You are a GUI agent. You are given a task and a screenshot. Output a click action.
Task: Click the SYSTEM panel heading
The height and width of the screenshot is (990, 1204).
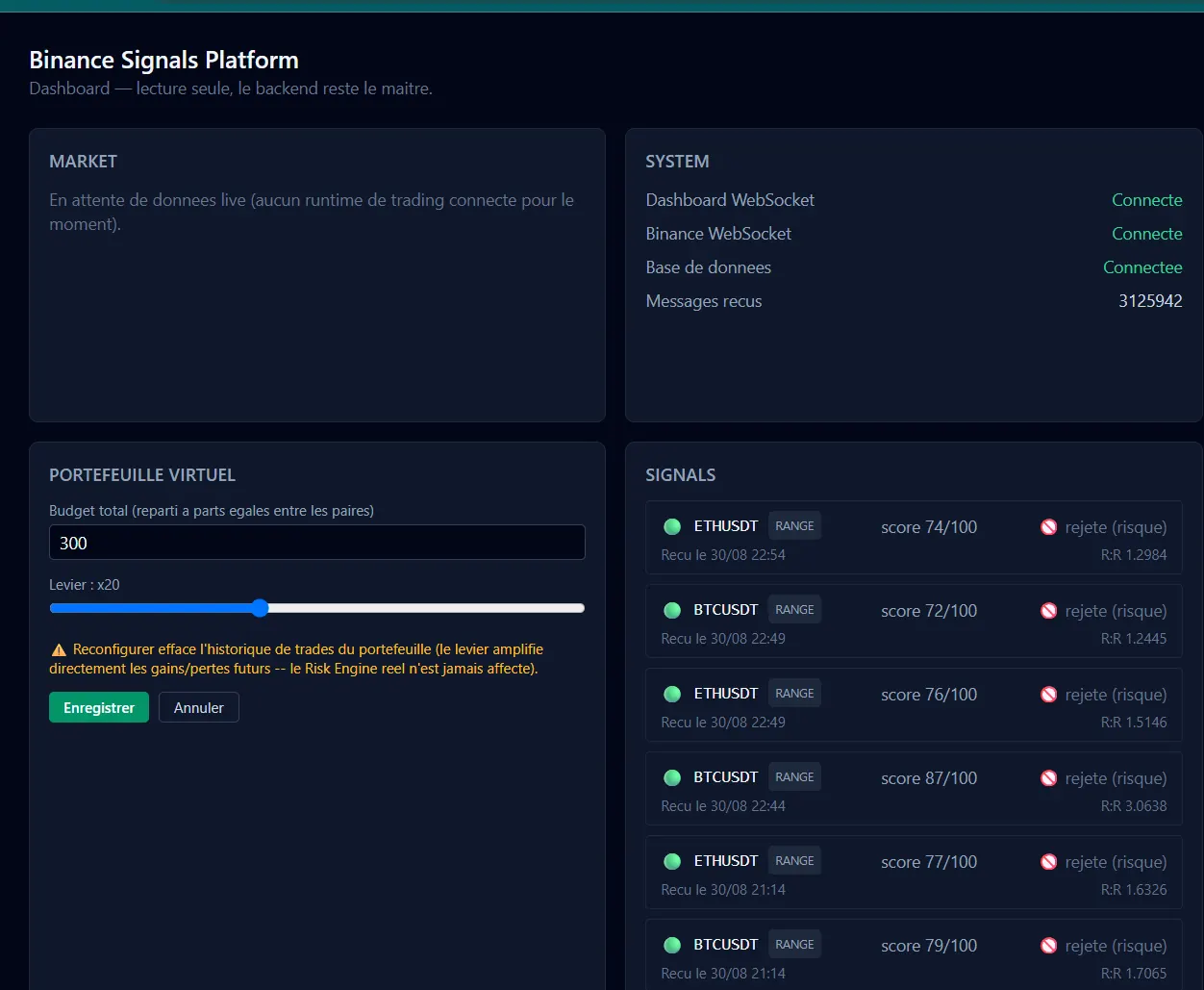[x=677, y=162]
